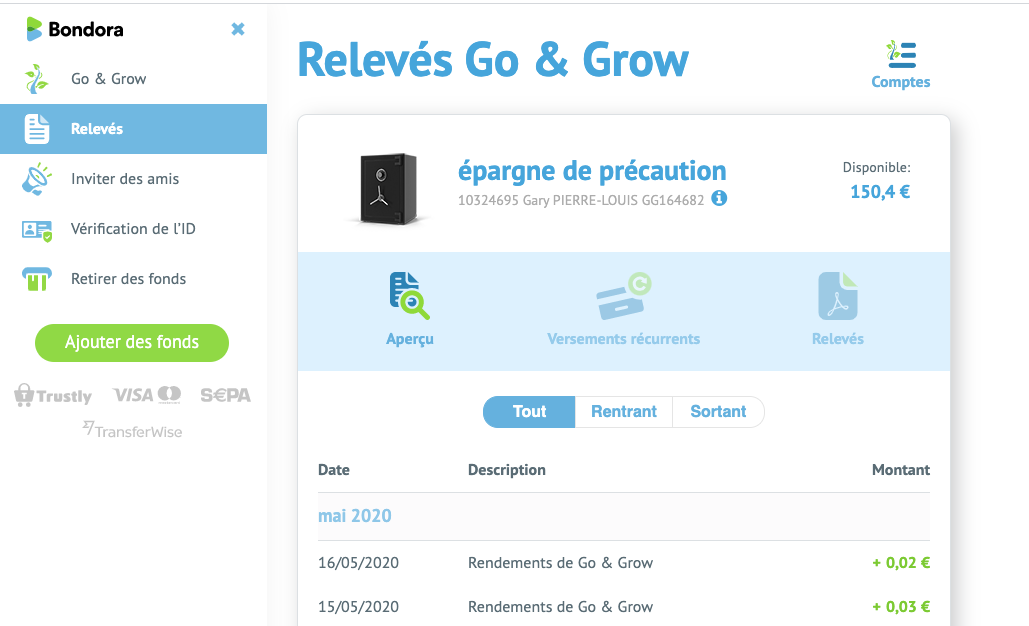Viewport: 1029px width, 626px height.
Task: Select the Sortant filter
Action: pos(718,412)
